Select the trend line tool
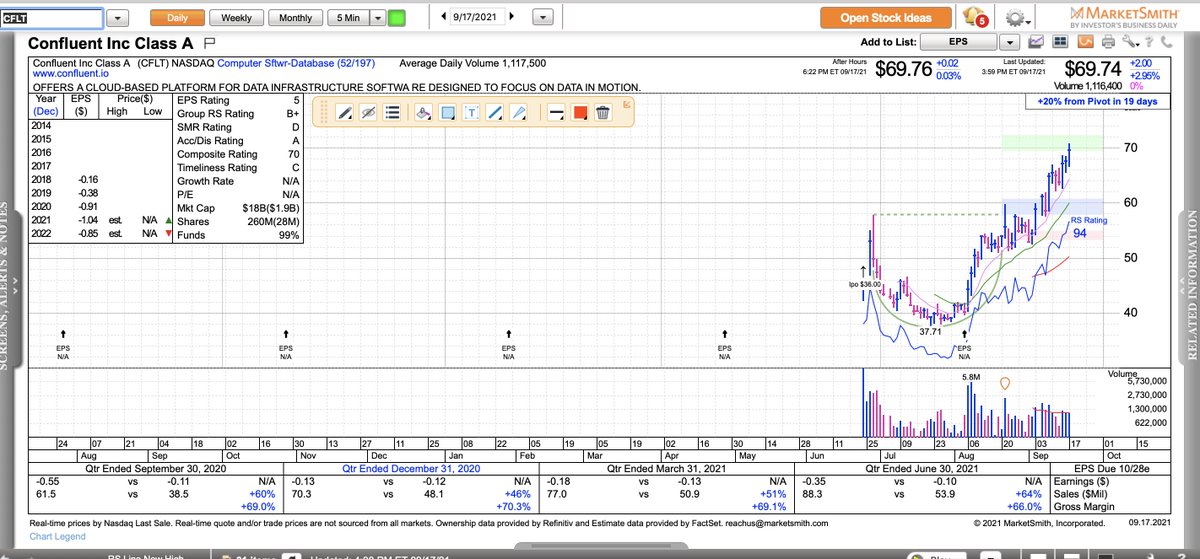Image resolution: width=1200 pixels, height=559 pixels. click(x=495, y=113)
